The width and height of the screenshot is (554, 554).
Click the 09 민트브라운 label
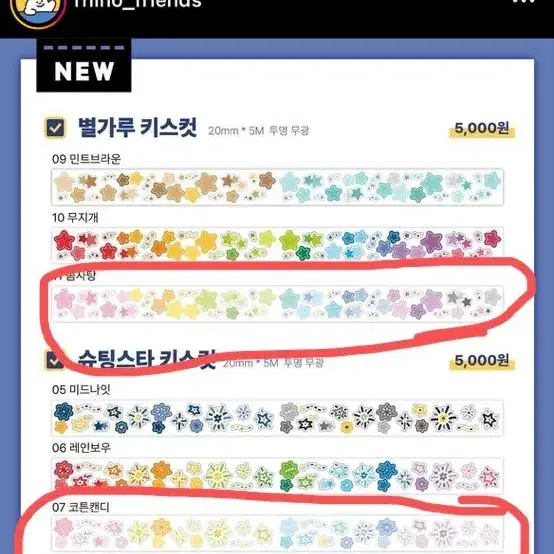tap(86, 159)
